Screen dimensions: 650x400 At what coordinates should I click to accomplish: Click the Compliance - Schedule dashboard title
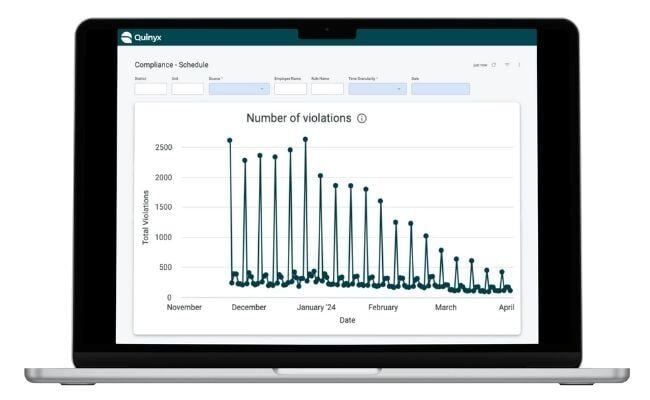[171, 65]
